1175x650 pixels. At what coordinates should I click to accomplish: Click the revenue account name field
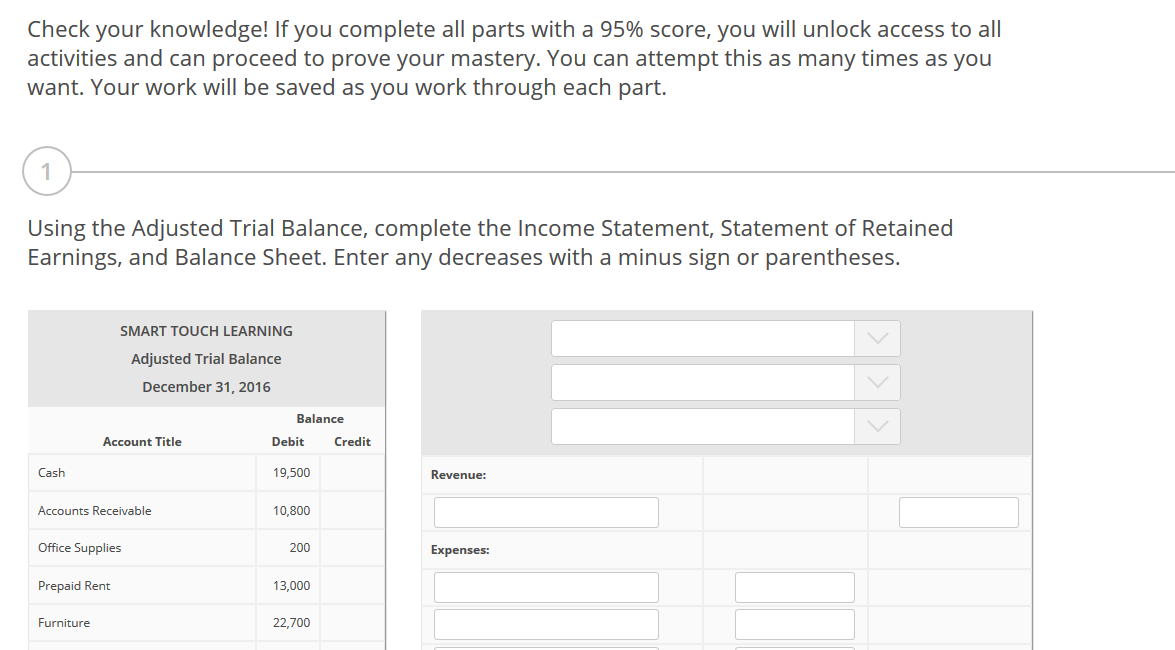546,511
